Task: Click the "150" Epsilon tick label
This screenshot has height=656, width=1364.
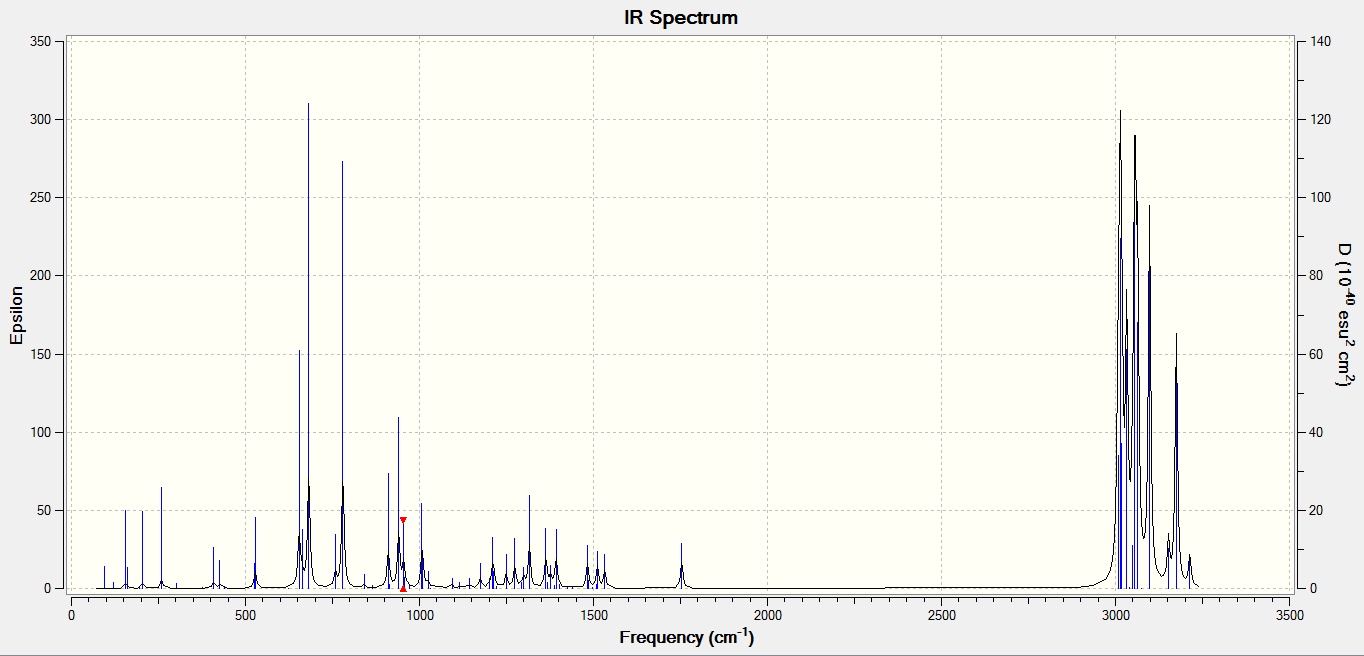Action: (x=40, y=354)
